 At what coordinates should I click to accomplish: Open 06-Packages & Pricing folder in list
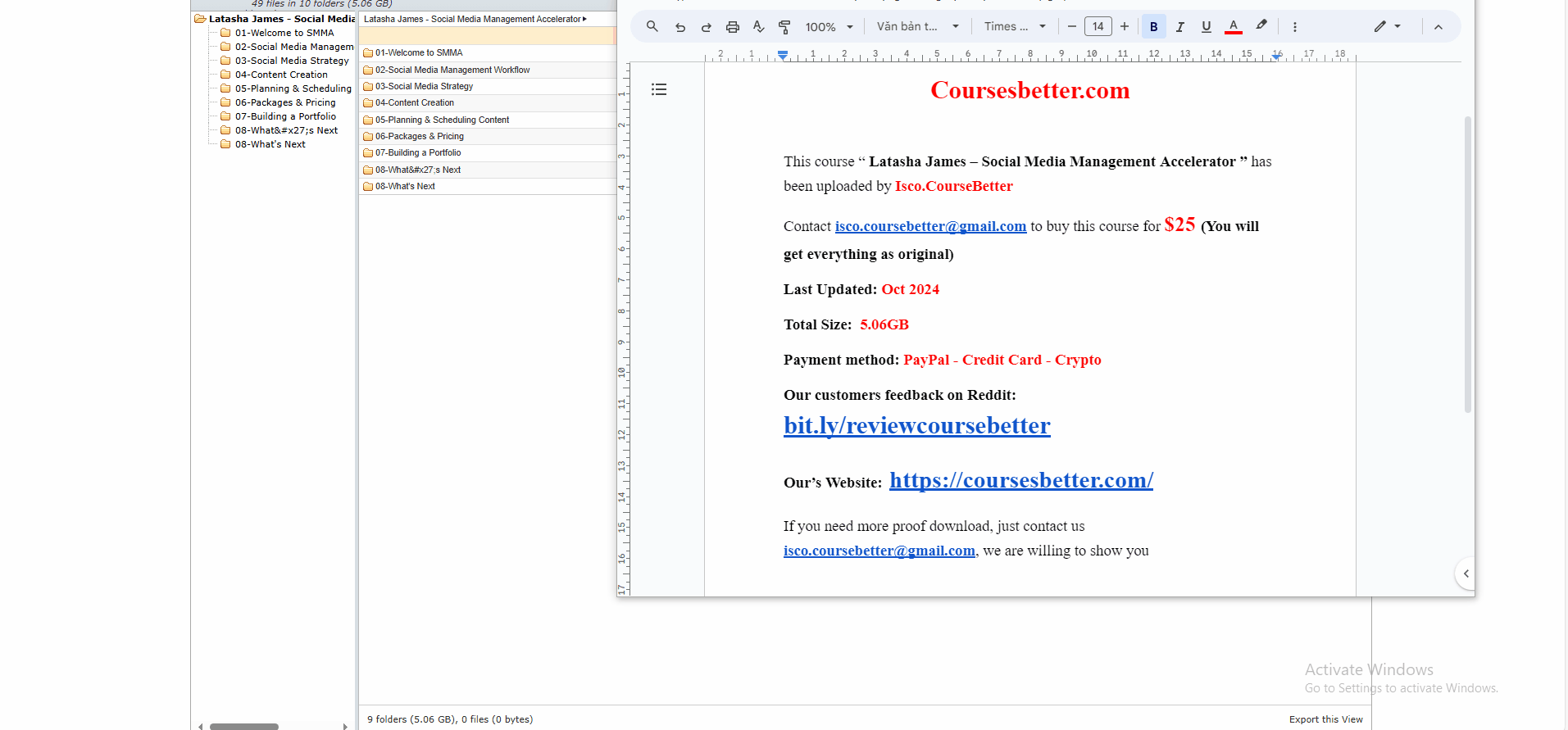pos(420,136)
